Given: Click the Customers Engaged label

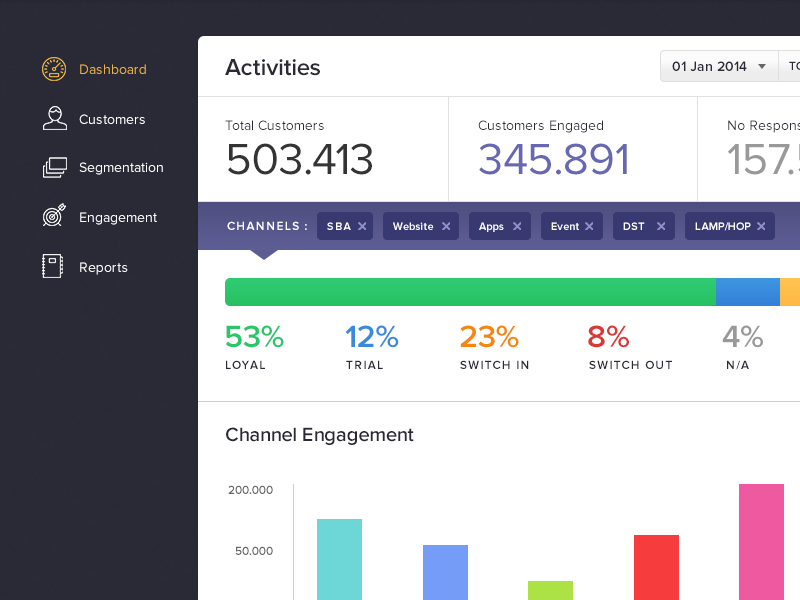Looking at the screenshot, I should pyautogui.click(x=541, y=126).
